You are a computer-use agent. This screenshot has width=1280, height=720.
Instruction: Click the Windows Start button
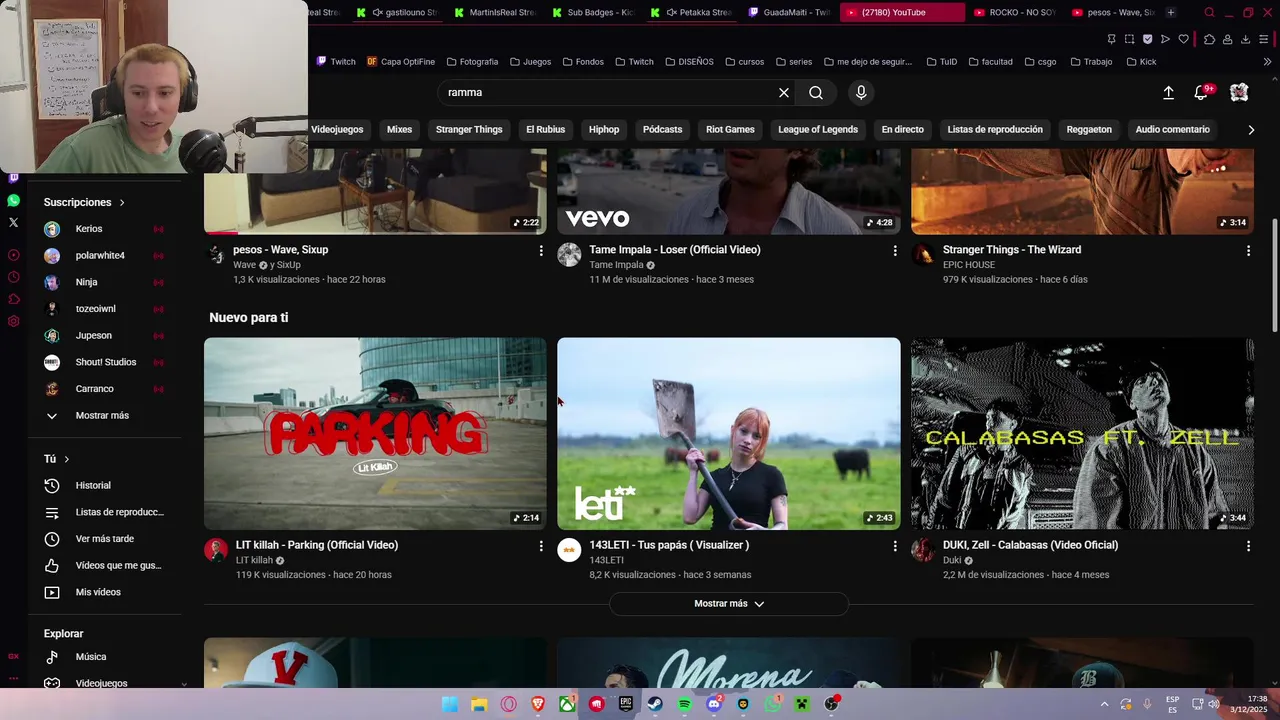450,704
